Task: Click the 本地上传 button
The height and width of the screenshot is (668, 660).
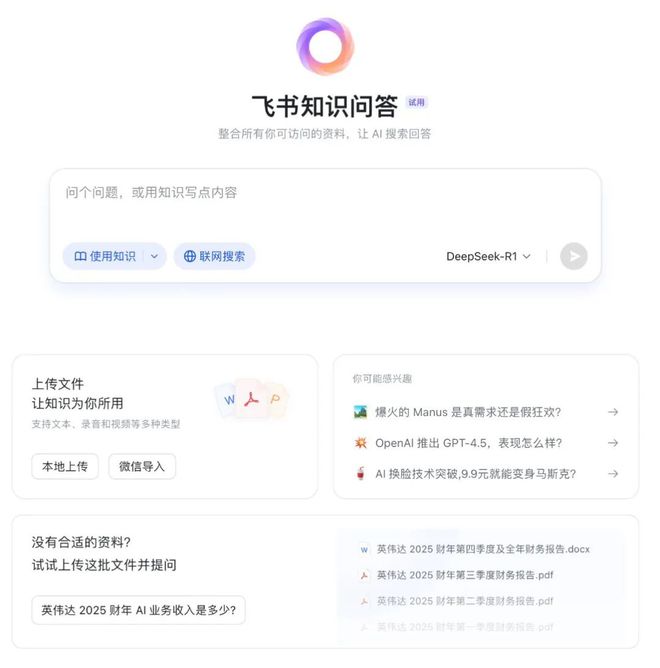Action: click(x=65, y=466)
